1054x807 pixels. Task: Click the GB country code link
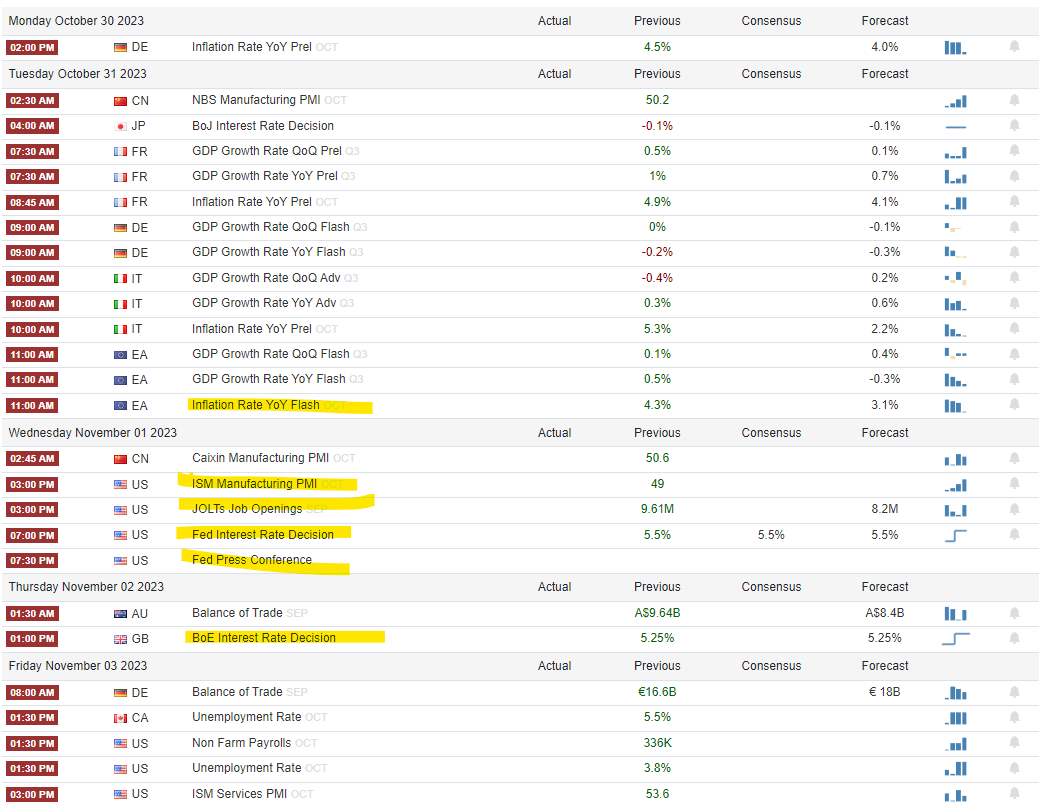point(140,639)
